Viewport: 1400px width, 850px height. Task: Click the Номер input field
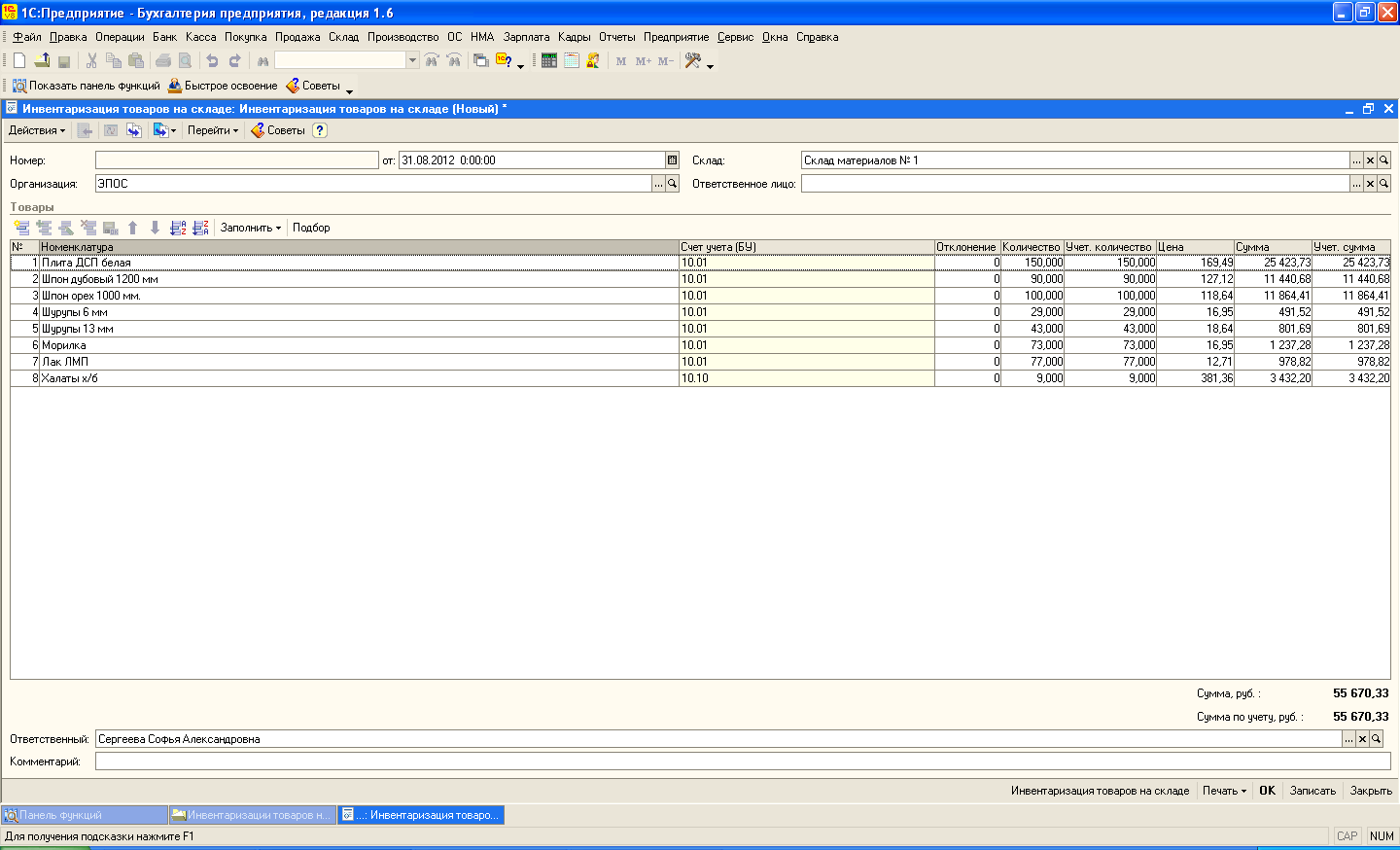[237, 160]
